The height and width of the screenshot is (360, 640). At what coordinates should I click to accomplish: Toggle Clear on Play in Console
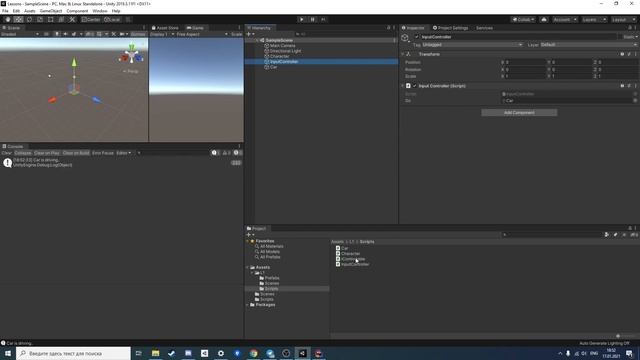click(47, 153)
